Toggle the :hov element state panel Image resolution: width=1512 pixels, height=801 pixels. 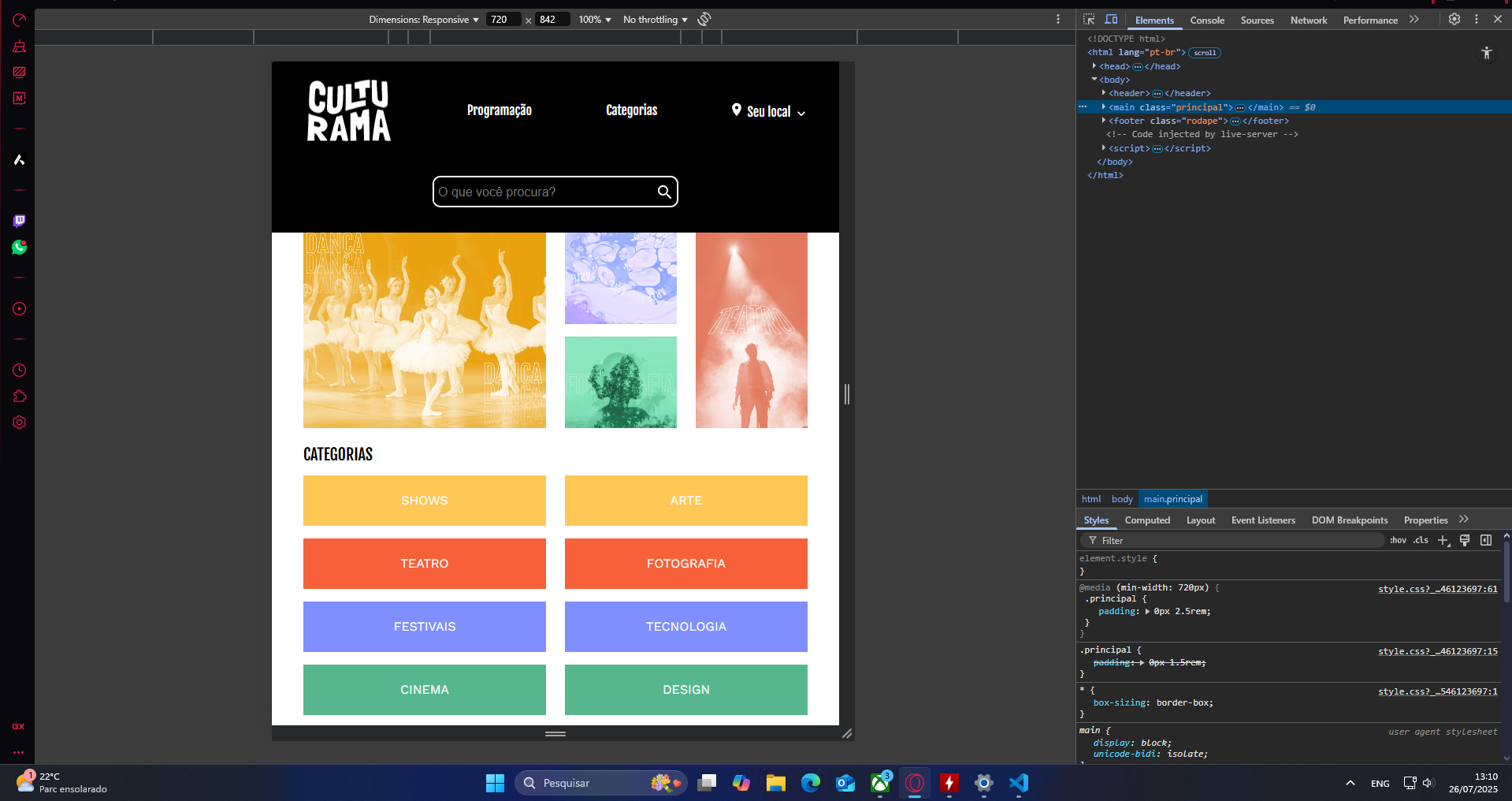(x=1398, y=540)
